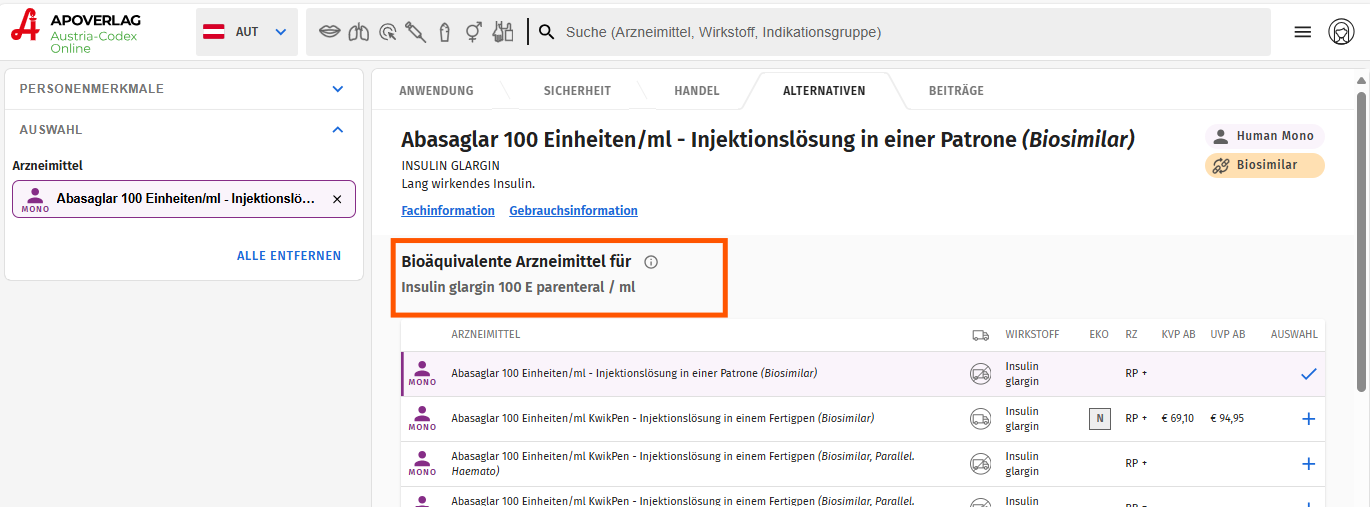The height and width of the screenshot is (507, 1370).
Task: Click Alle entfernen
Action: [x=289, y=256]
